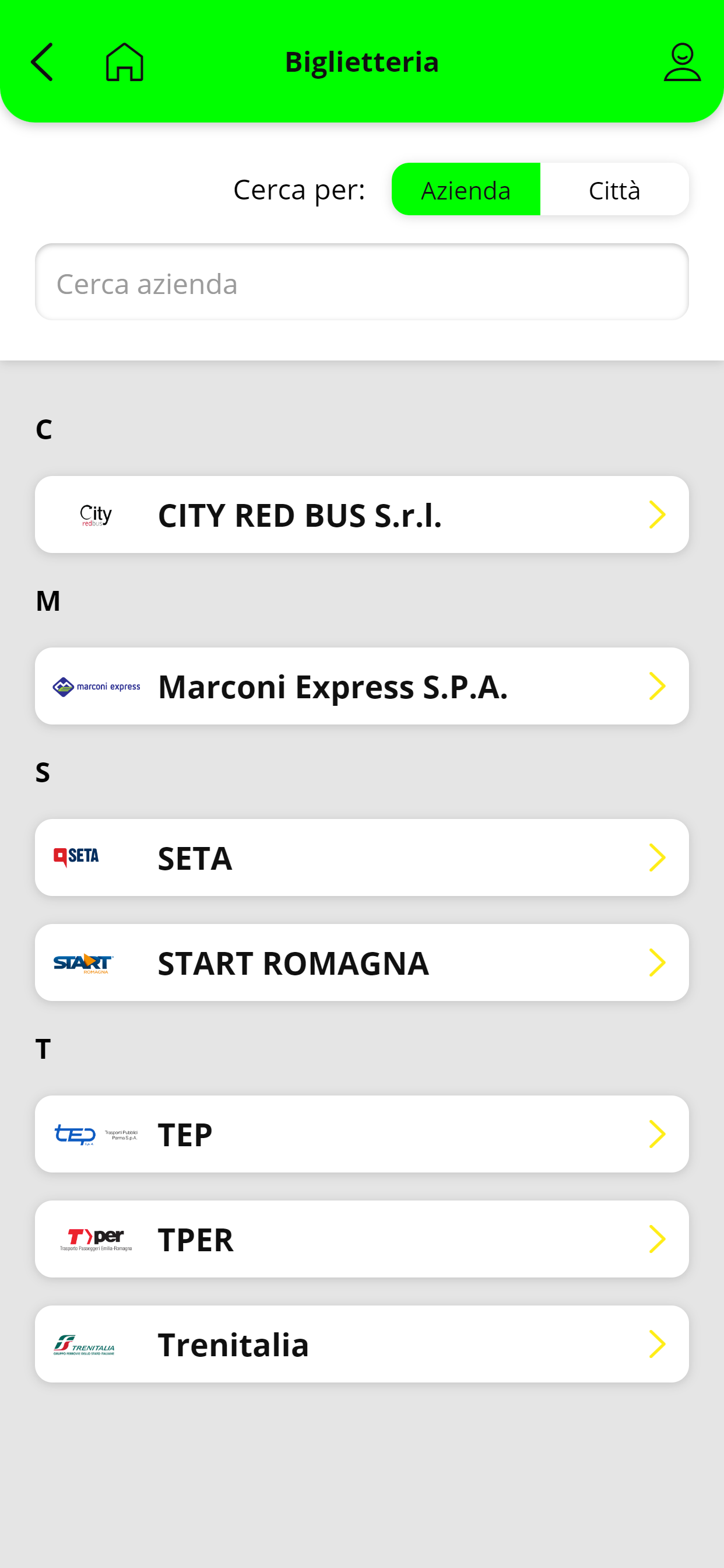Tap the City Red Bus logo
The image size is (724, 1568).
96,515
